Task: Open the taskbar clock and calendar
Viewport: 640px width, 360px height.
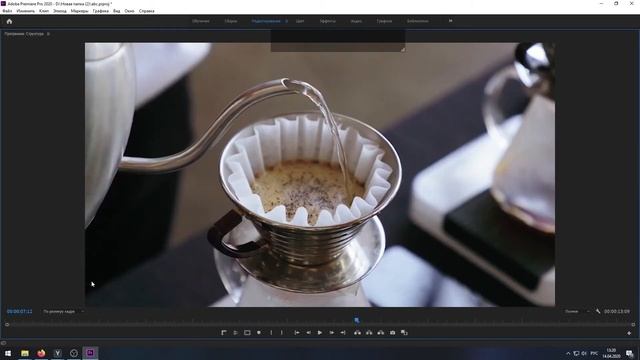Action: pos(611,353)
